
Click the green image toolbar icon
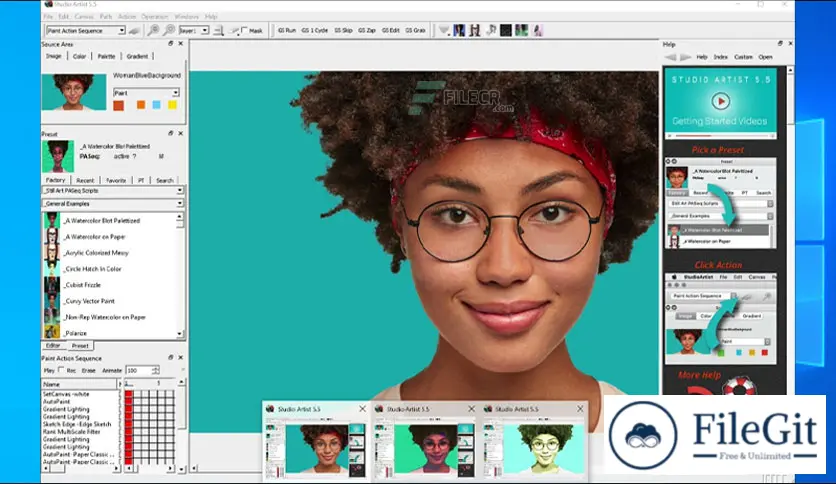pyautogui.click(x=521, y=30)
